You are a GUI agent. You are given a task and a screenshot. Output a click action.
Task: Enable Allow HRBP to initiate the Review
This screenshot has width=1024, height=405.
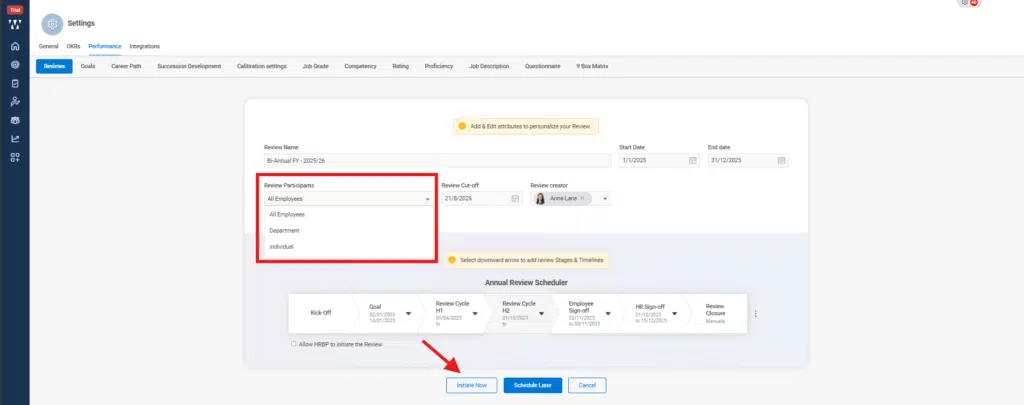(x=293, y=344)
